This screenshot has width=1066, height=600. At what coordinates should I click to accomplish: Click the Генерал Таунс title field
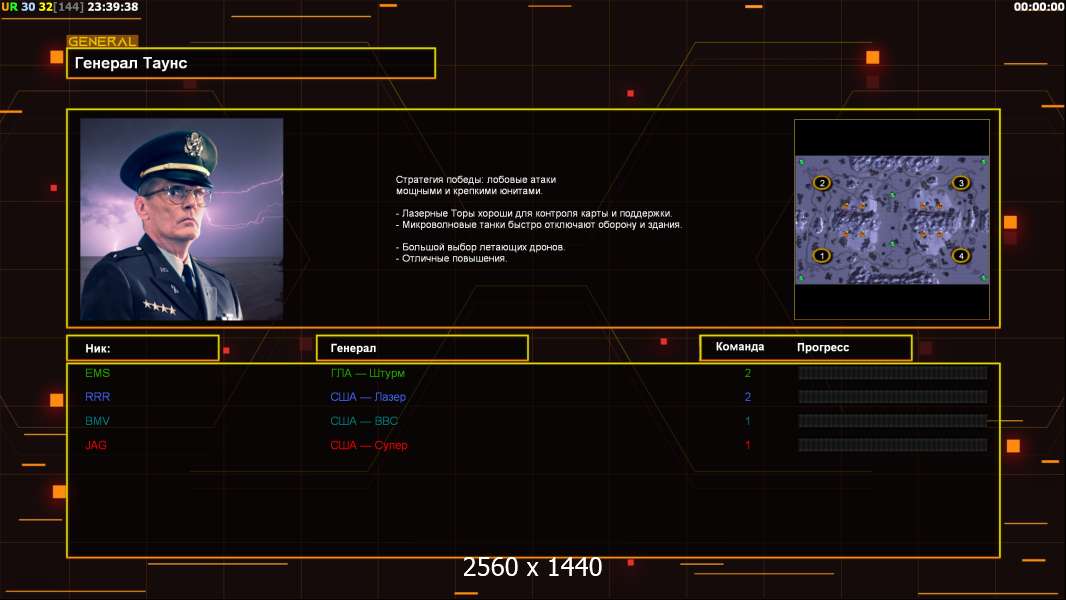tap(251, 63)
